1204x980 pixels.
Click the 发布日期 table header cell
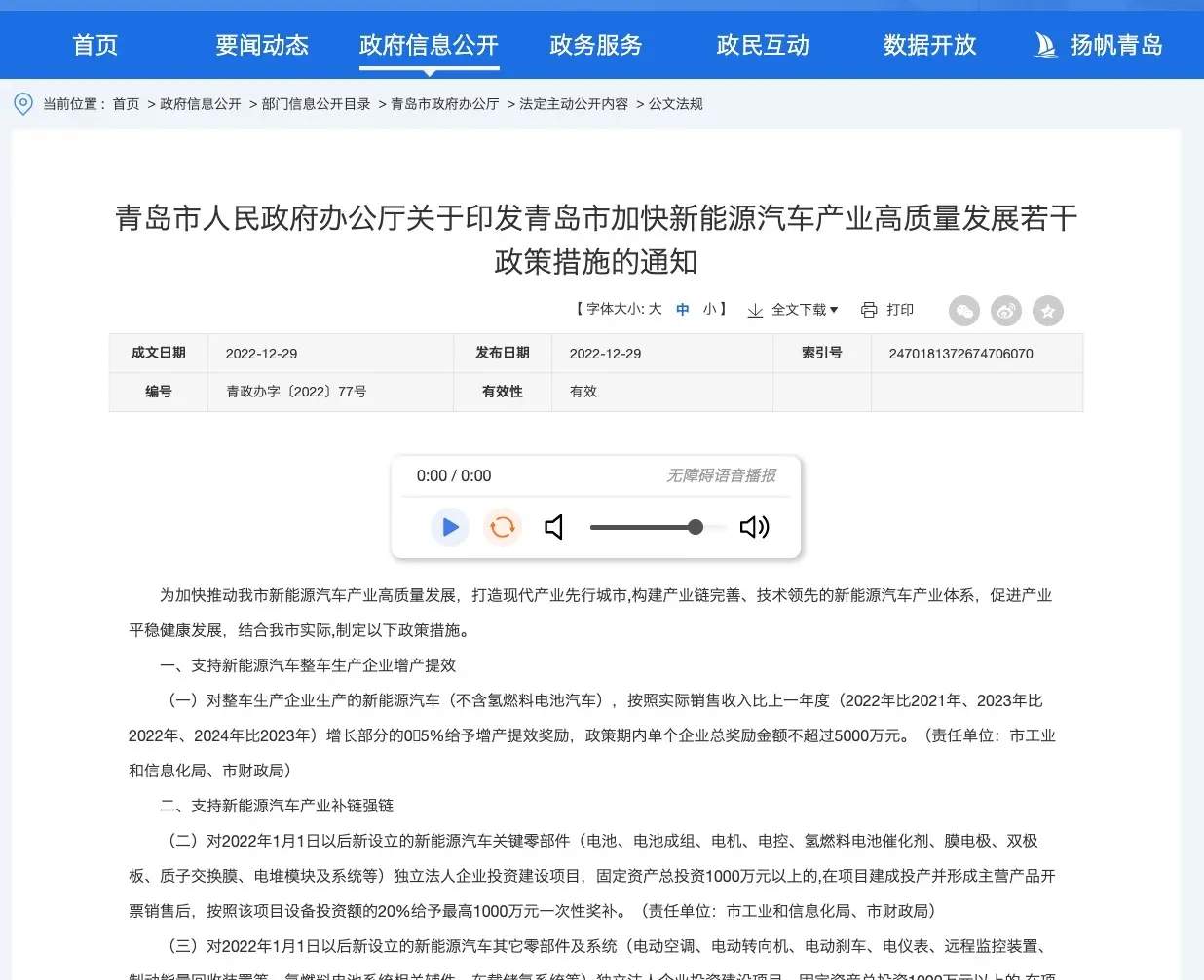tap(503, 353)
